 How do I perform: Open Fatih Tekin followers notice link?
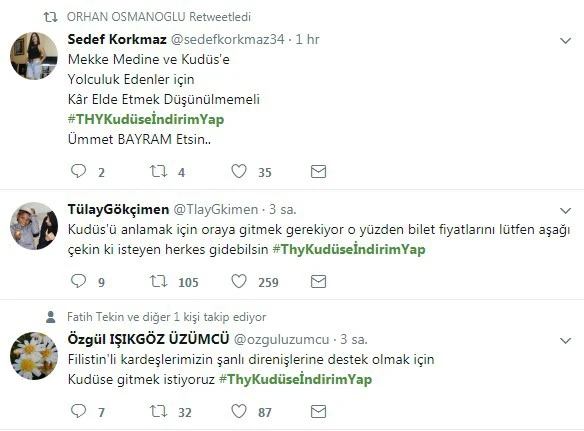166,317
